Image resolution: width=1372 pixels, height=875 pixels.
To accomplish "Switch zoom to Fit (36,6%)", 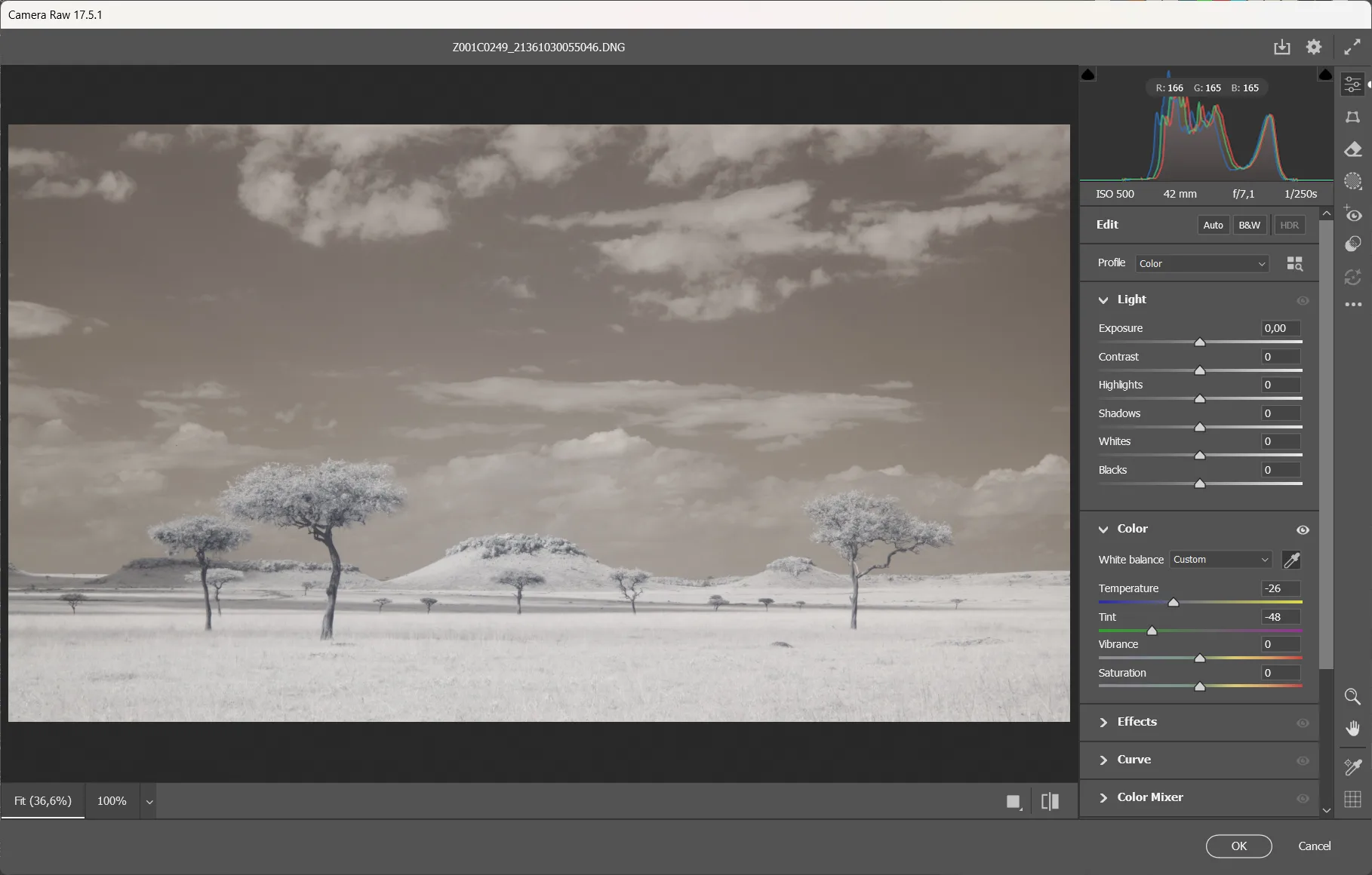I will pos(43,801).
